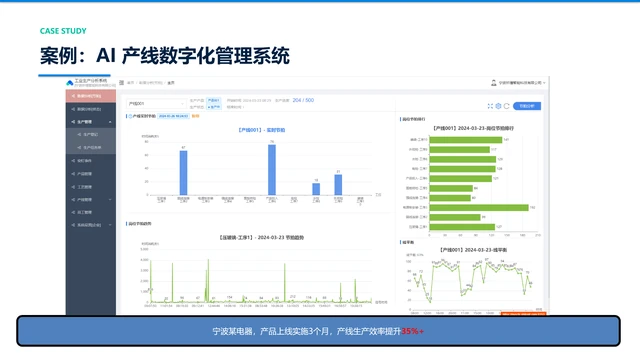Viewport: 640px width, 360px height.
Task: Expand the last sidebar group's chevron
Action: 110,225
